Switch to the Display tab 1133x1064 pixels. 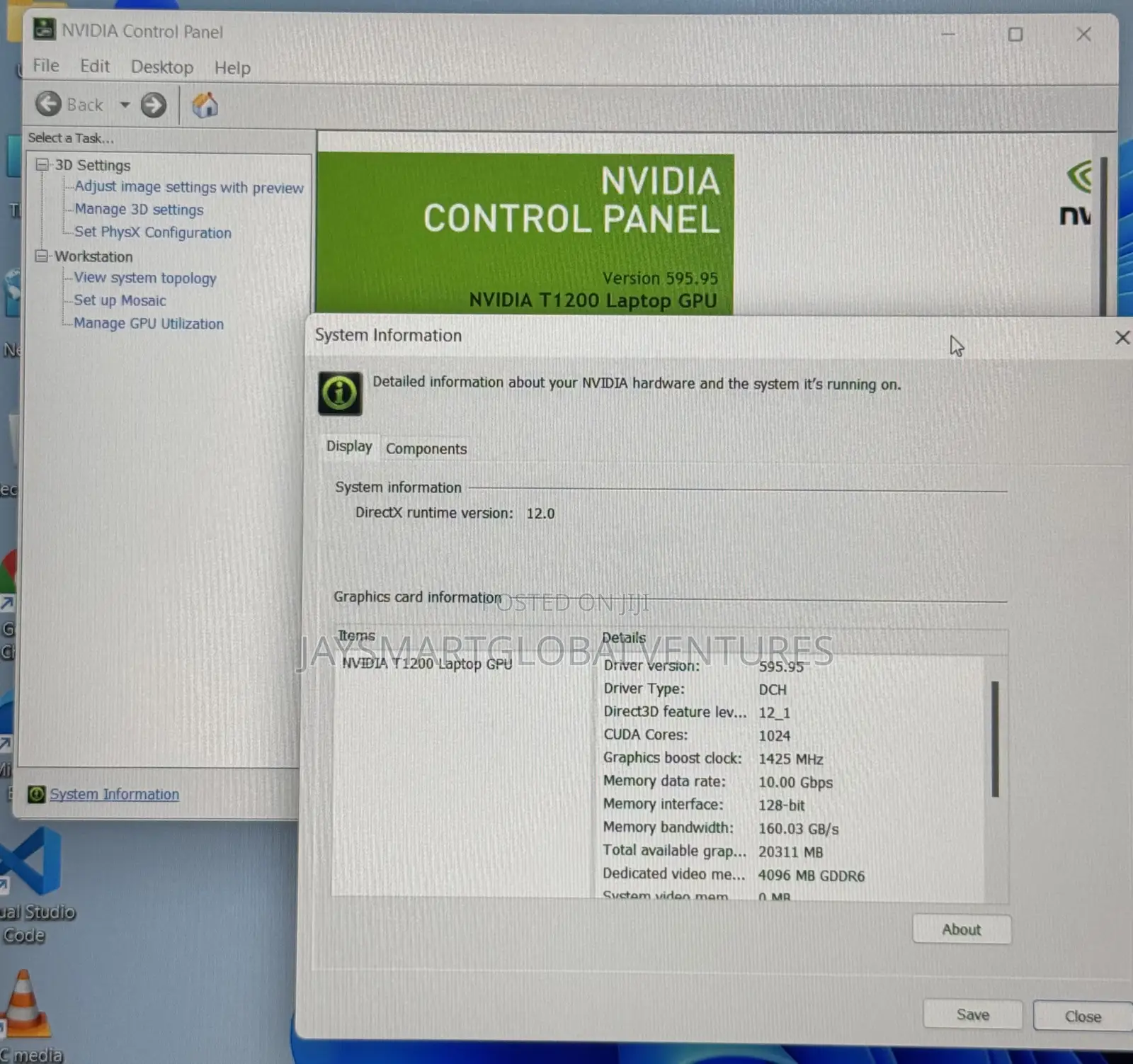click(x=349, y=446)
